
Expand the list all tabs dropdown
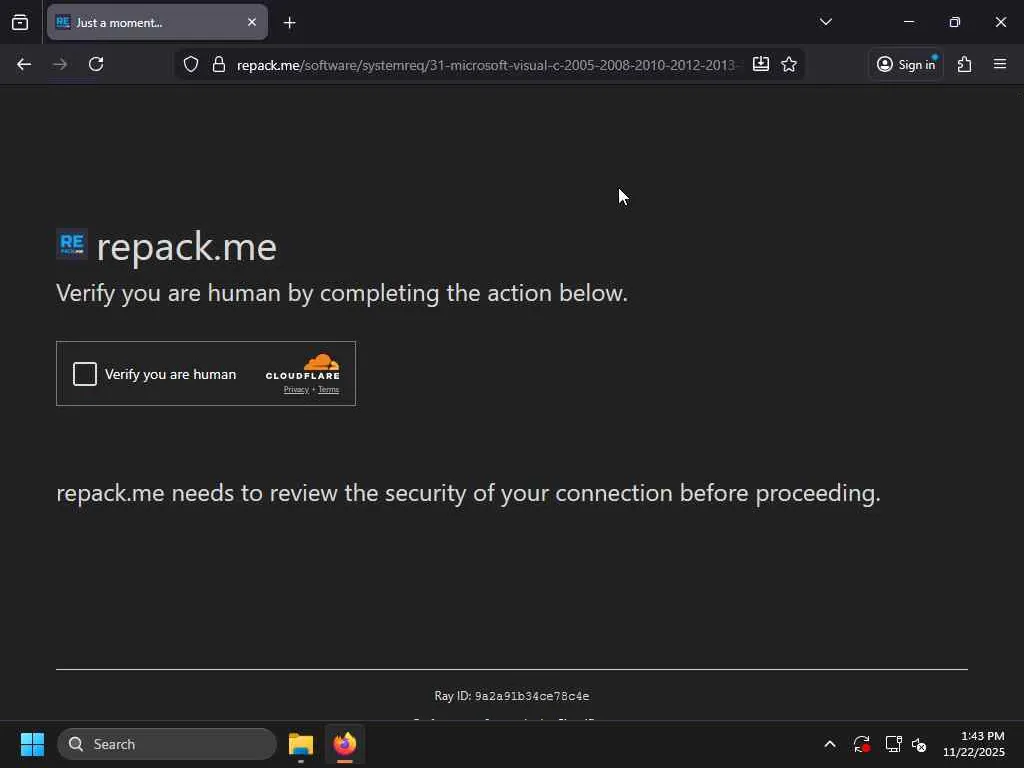(826, 22)
